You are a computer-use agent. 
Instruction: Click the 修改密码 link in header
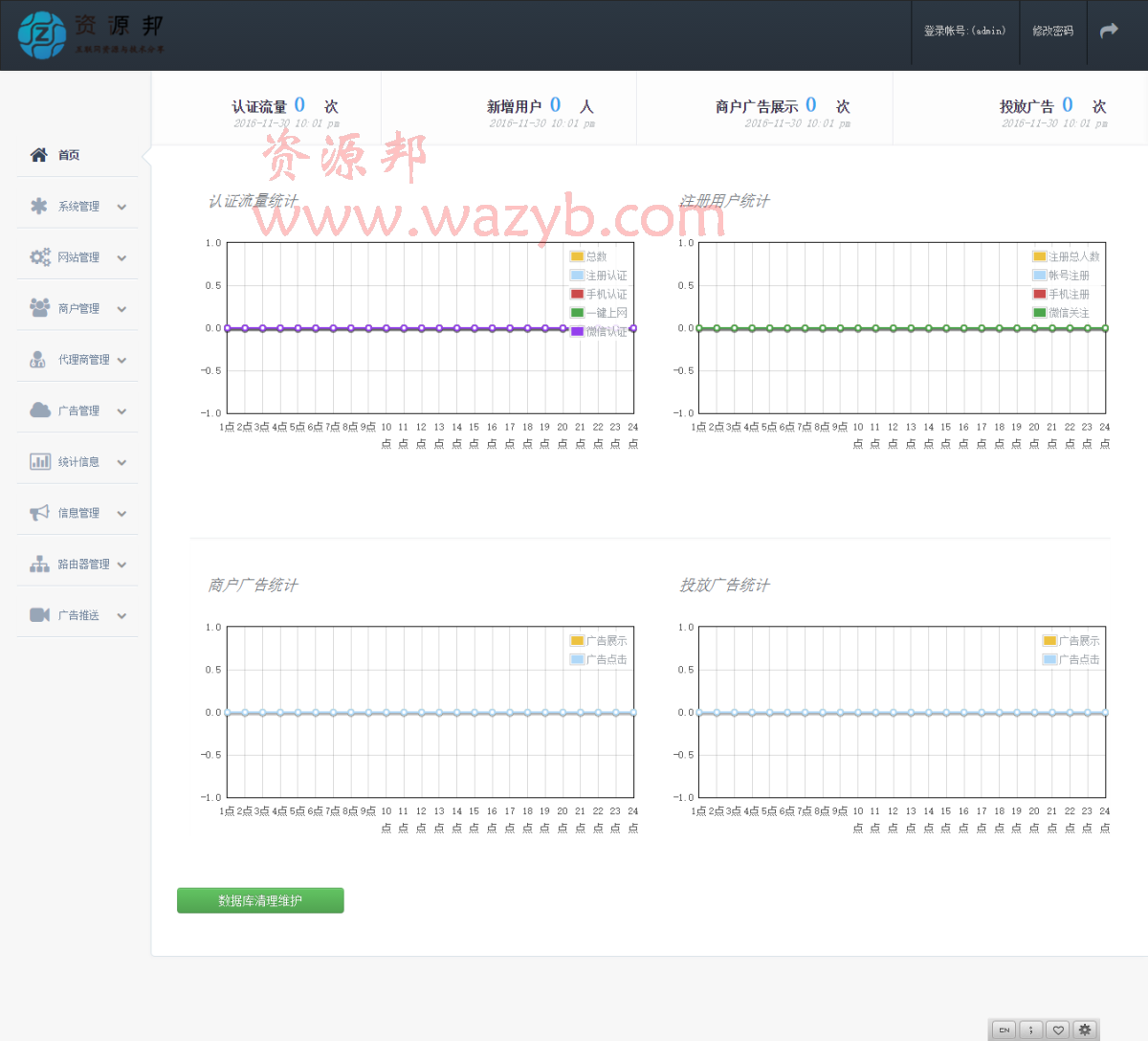[1052, 31]
